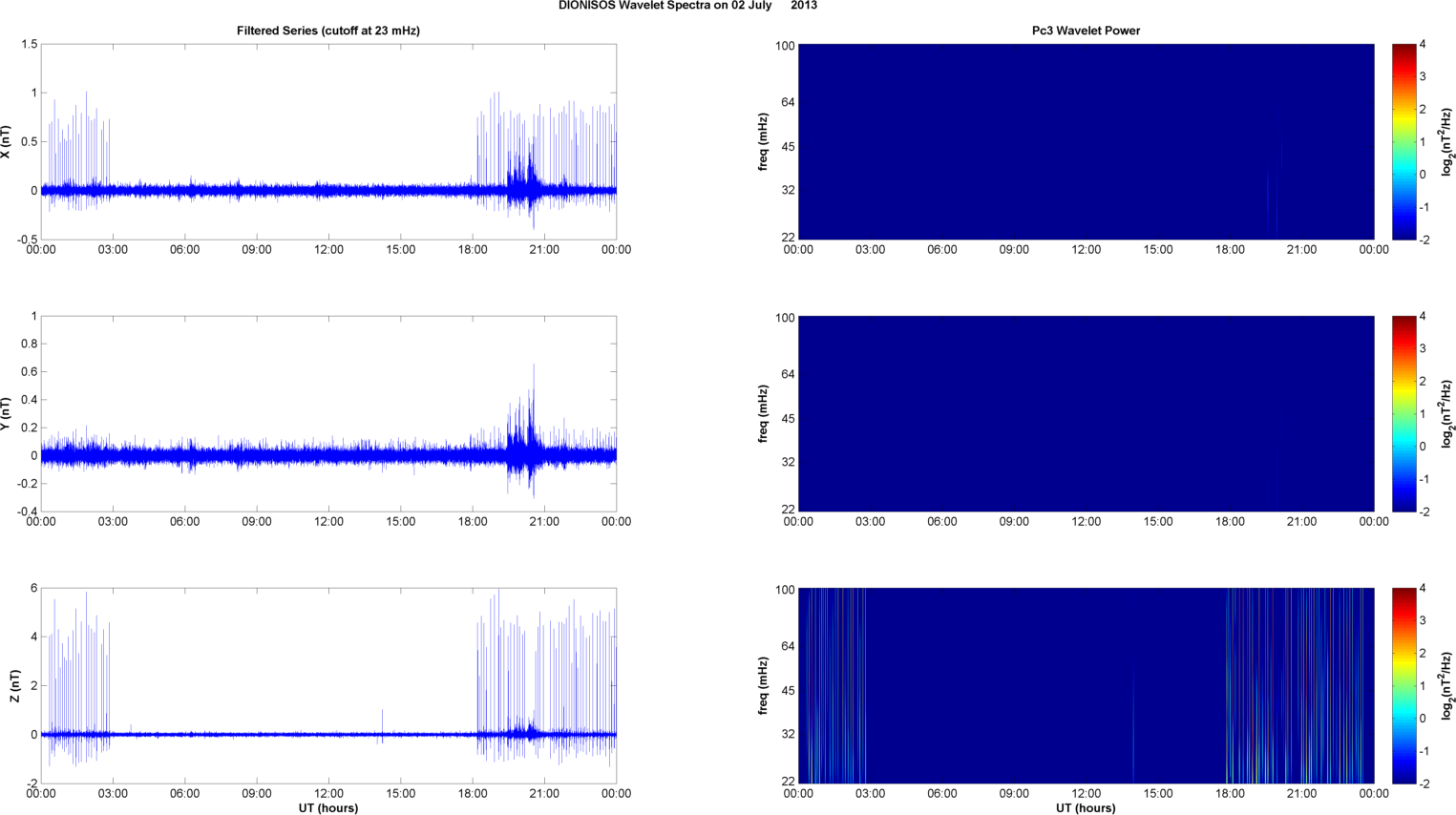The width and height of the screenshot is (1456, 815).
Task: Click the 32 frequency tick on bottom spectrogram
Action: click(788, 734)
